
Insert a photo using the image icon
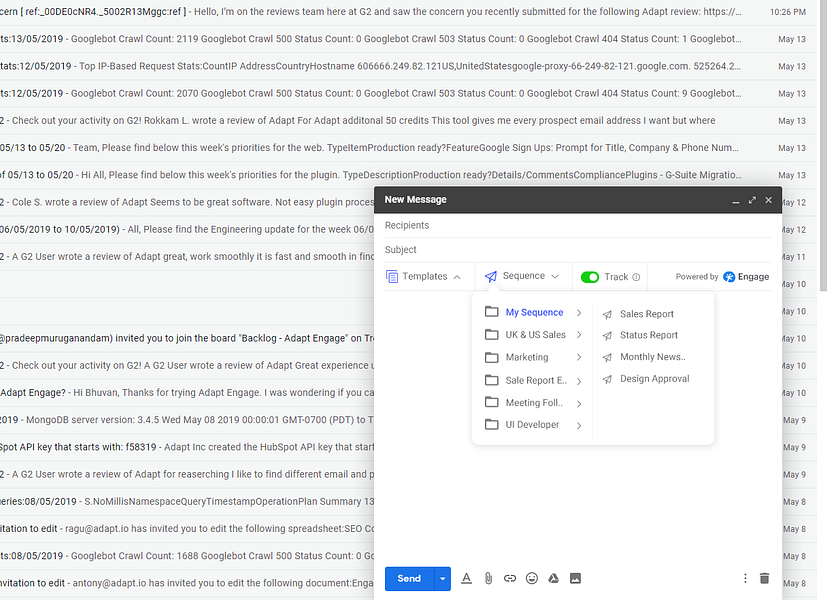pos(575,578)
